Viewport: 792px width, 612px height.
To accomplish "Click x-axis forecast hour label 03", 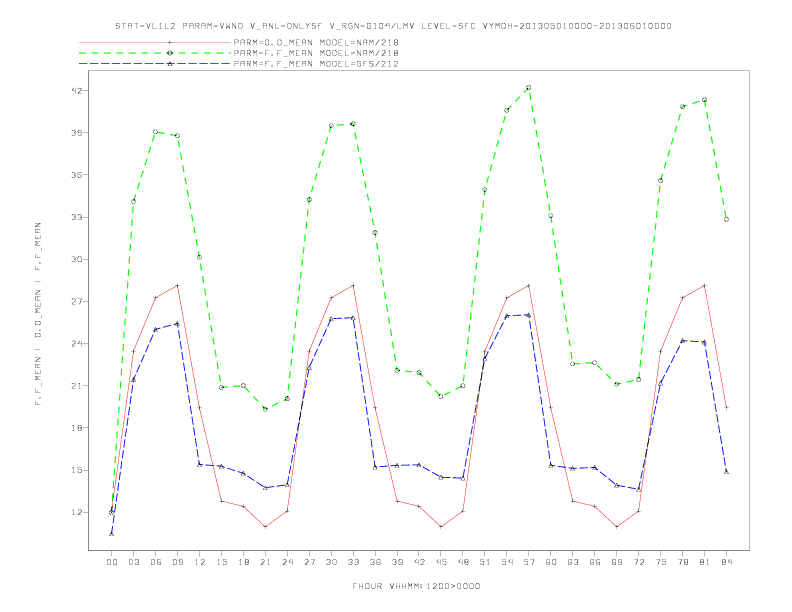I will 133,562.
